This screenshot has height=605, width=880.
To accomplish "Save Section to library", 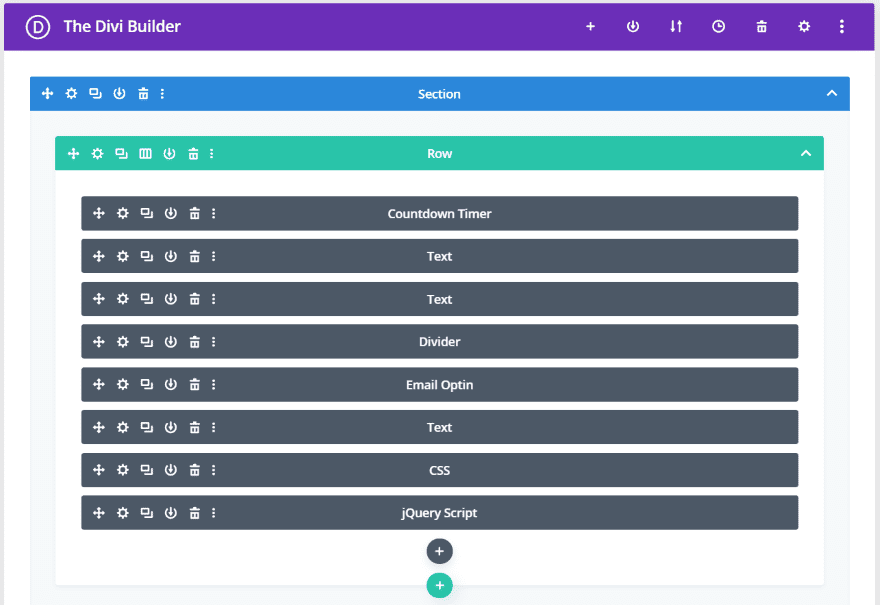I will pyautogui.click(x=120, y=93).
